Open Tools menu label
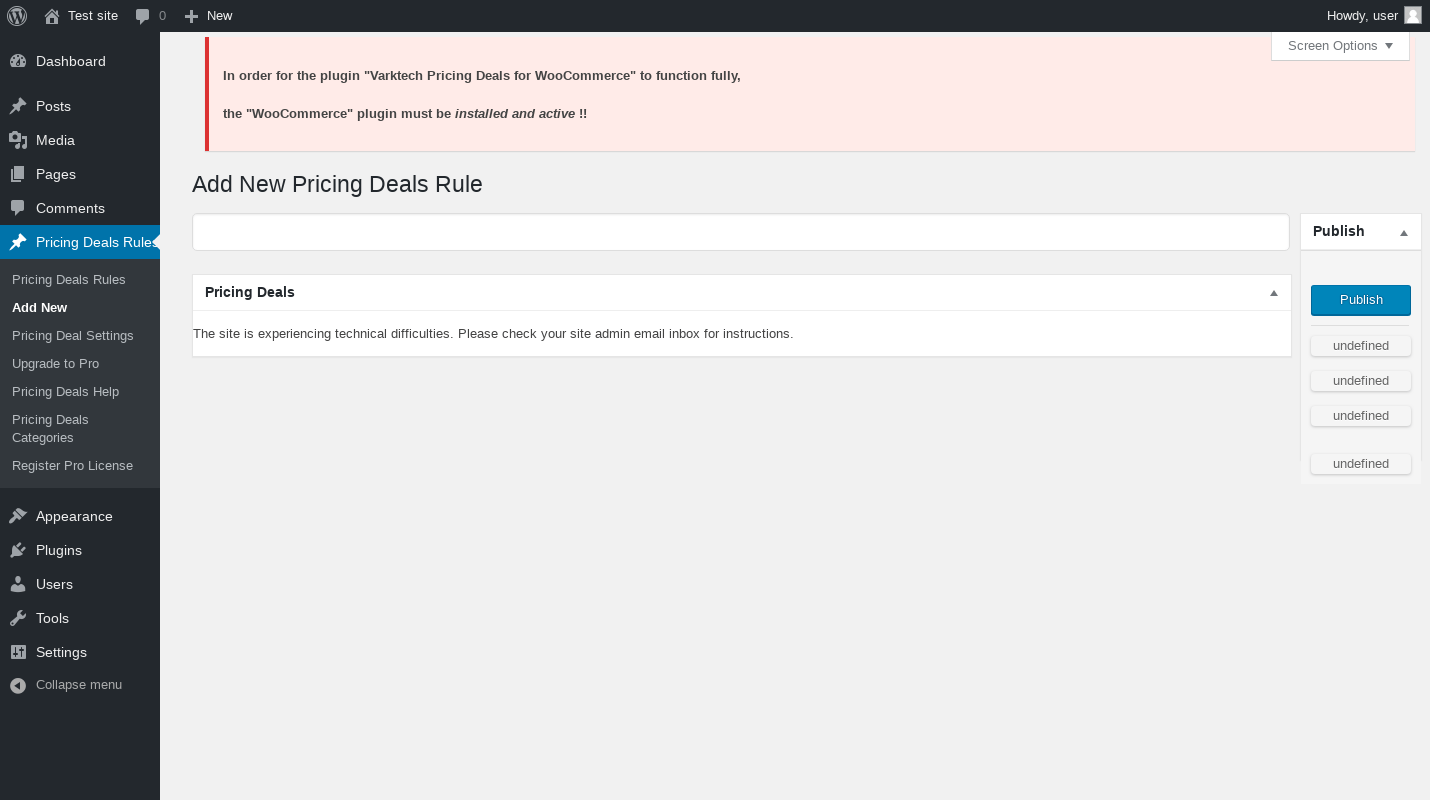Viewport: 1430px width, 800px height. [52, 618]
